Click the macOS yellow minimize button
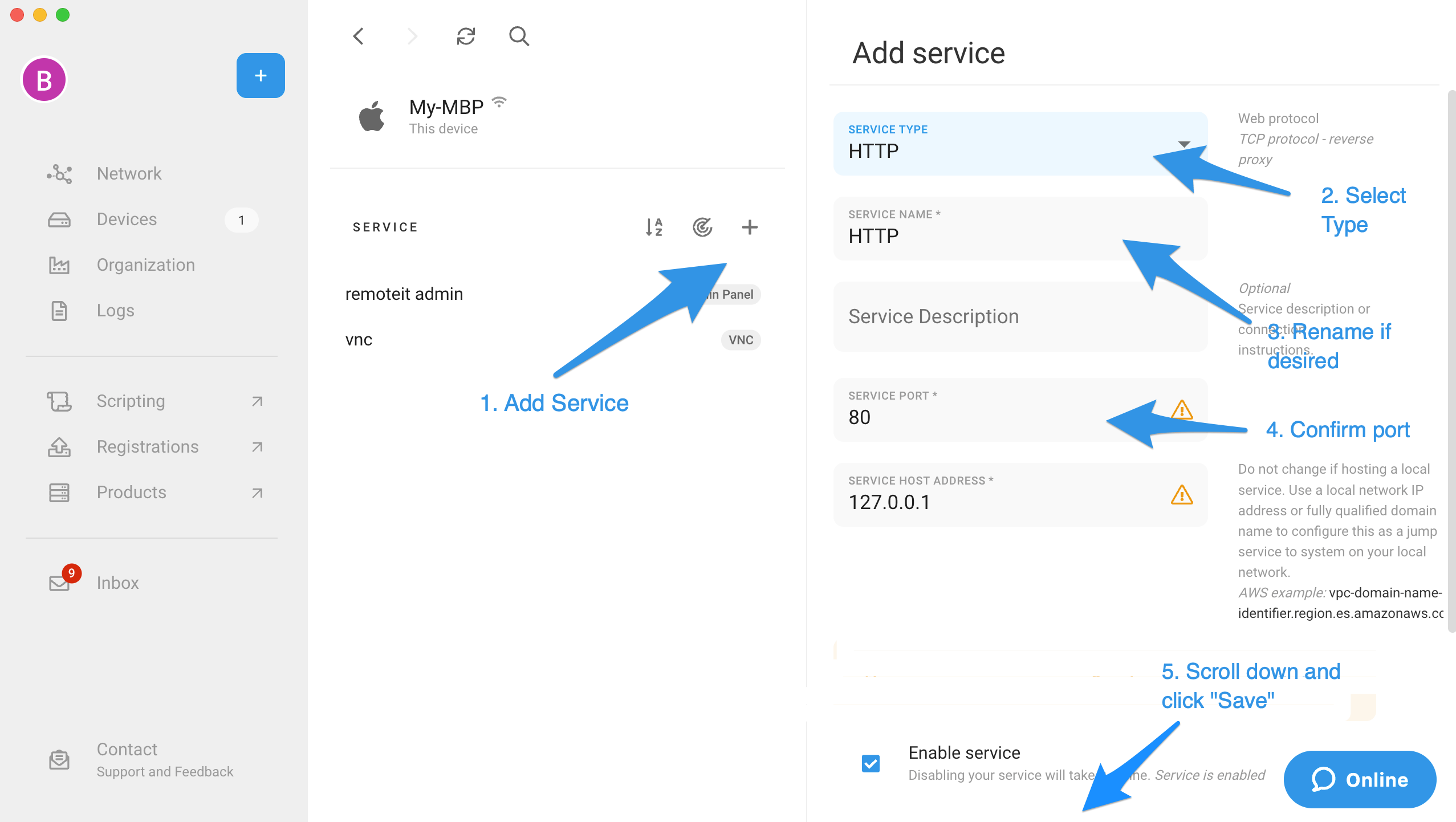This screenshot has height=822, width=1456. 40,15
